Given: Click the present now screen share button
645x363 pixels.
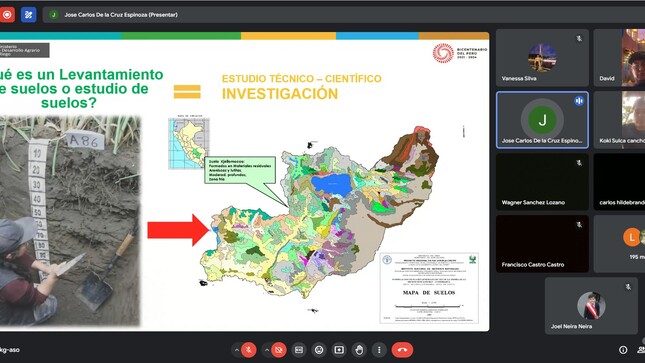Looking at the screenshot, I should pyautogui.click(x=339, y=350).
